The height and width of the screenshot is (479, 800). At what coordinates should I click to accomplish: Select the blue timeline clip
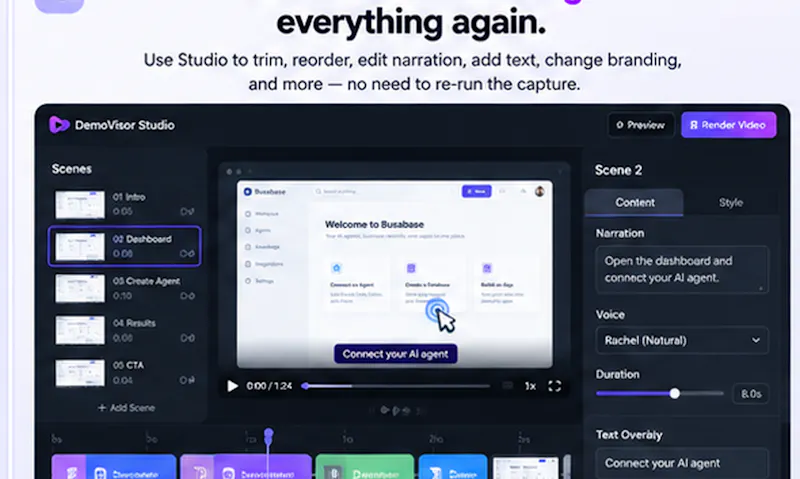453,467
